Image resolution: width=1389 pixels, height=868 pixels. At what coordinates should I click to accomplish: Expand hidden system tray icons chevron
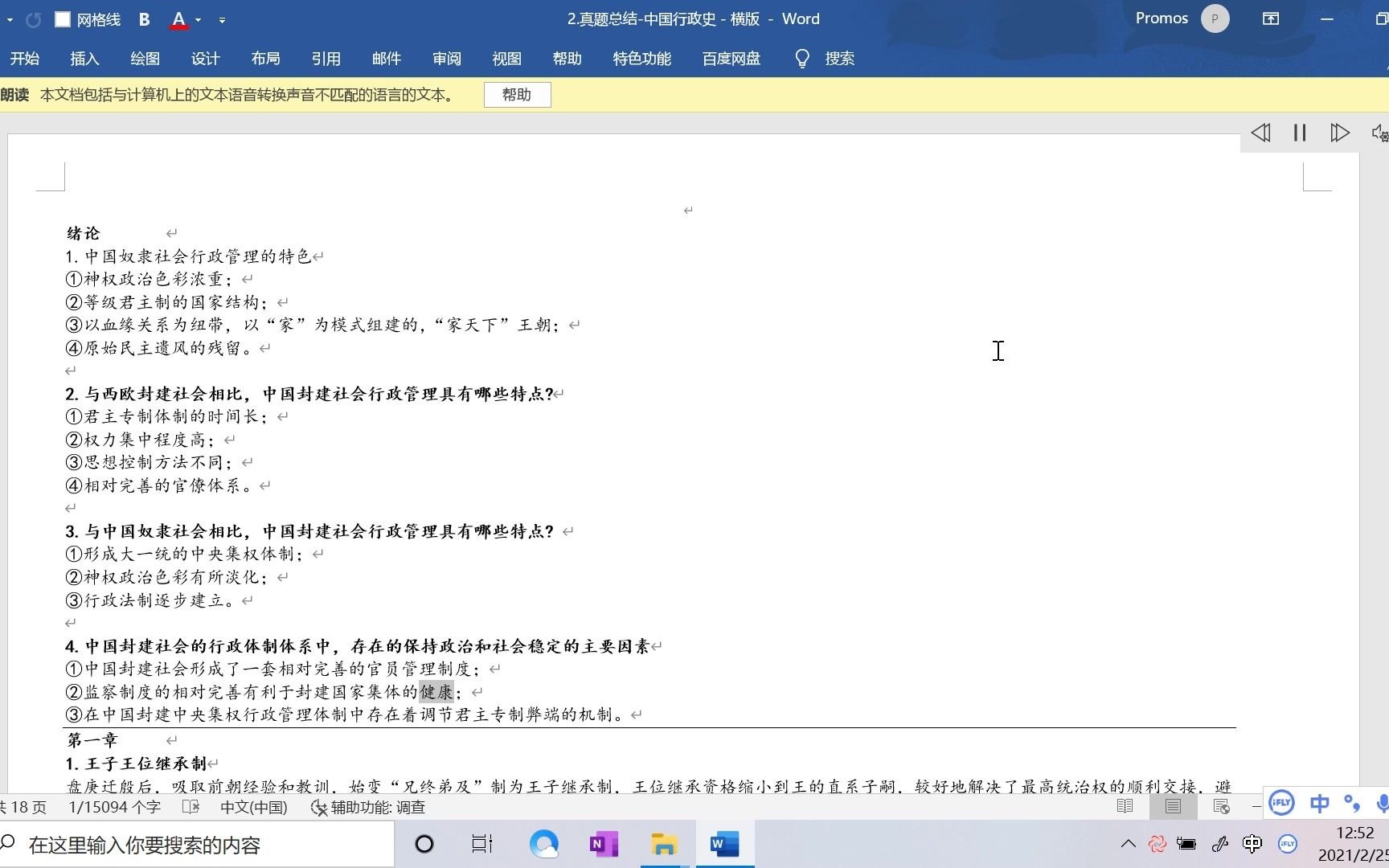click(1129, 843)
